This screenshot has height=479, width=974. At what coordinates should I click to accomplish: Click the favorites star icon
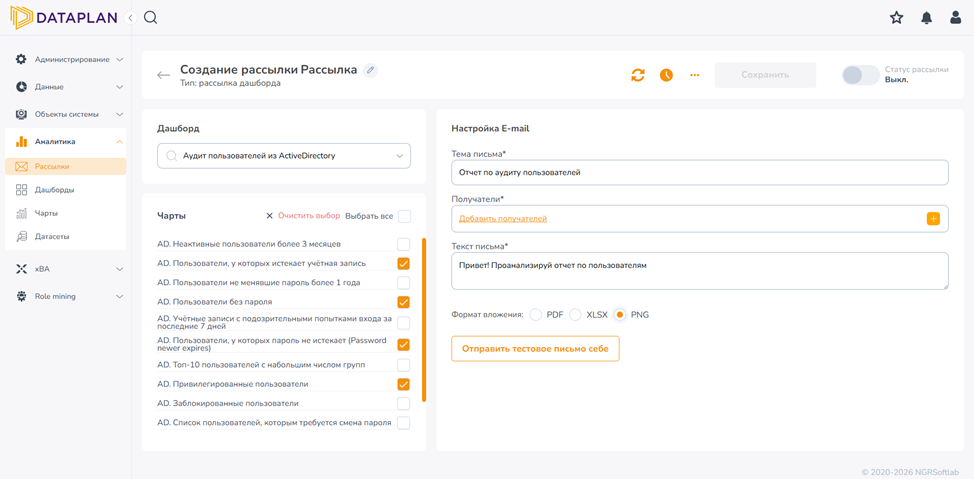pos(896,18)
